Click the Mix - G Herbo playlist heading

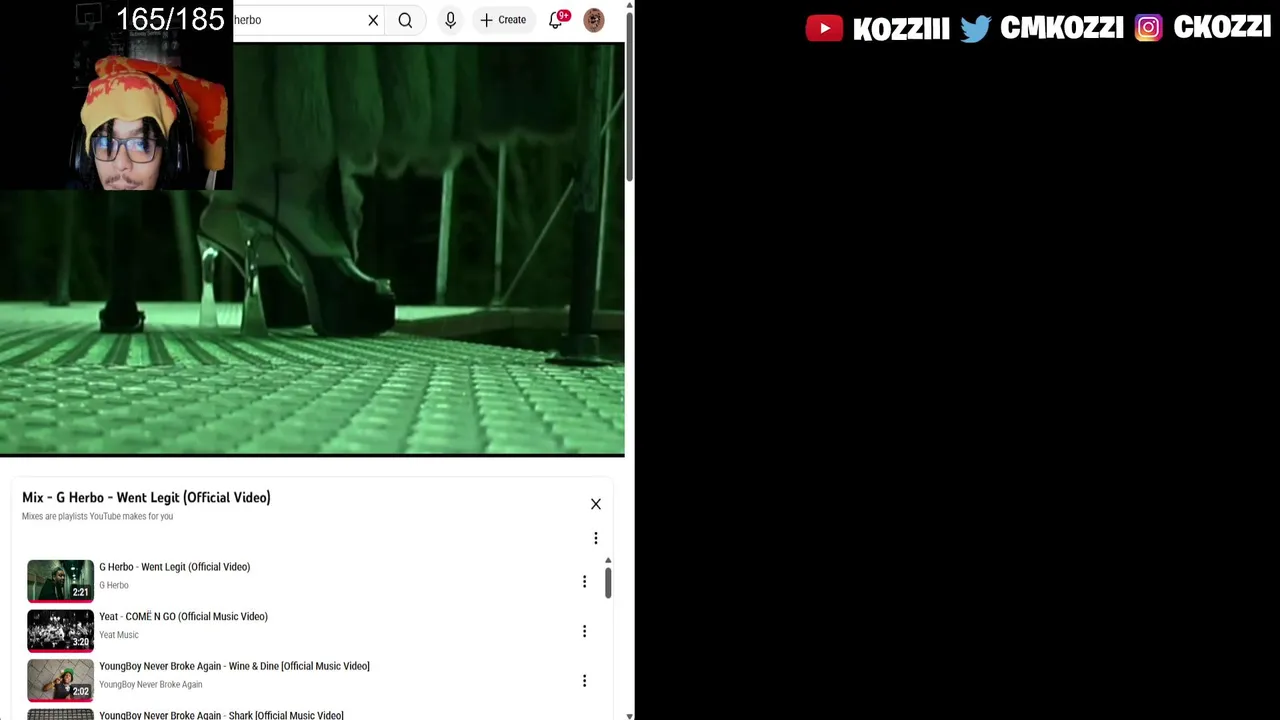click(146, 497)
